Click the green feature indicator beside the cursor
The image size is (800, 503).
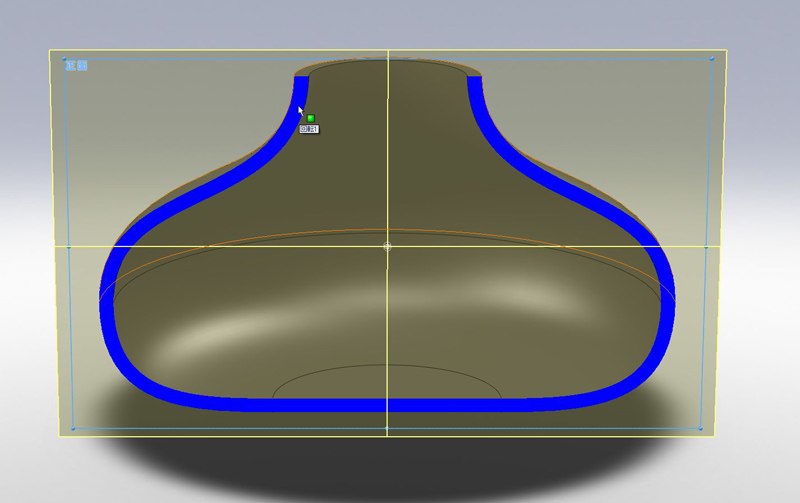pos(311,119)
